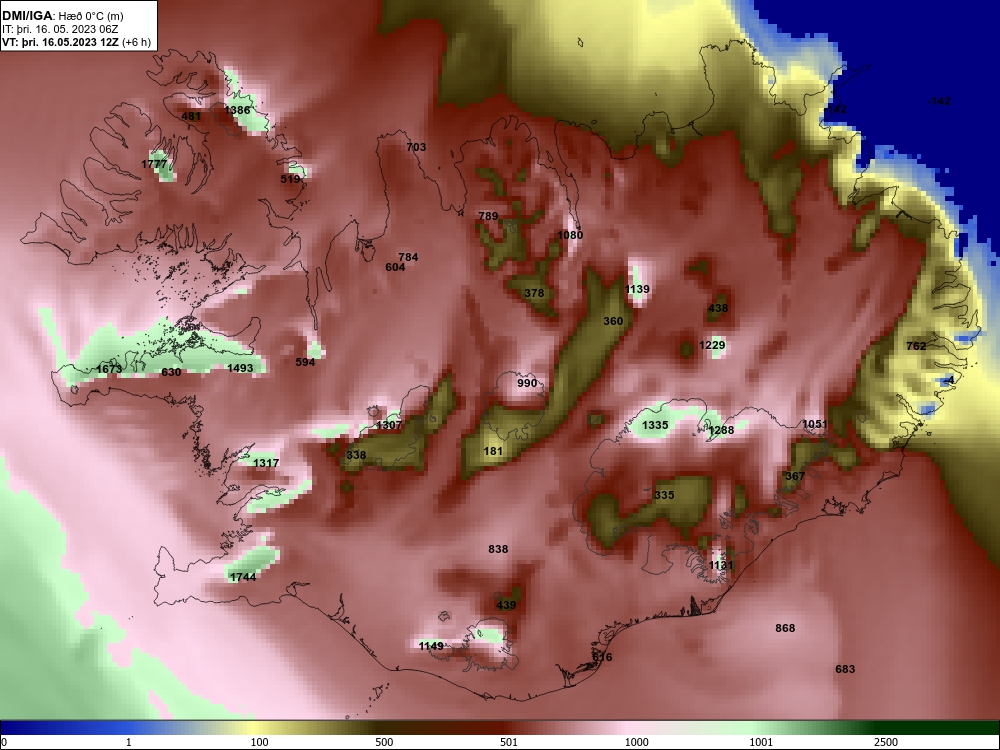Click the 604 label
Viewport: 1000px width, 750px height.
point(395,267)
